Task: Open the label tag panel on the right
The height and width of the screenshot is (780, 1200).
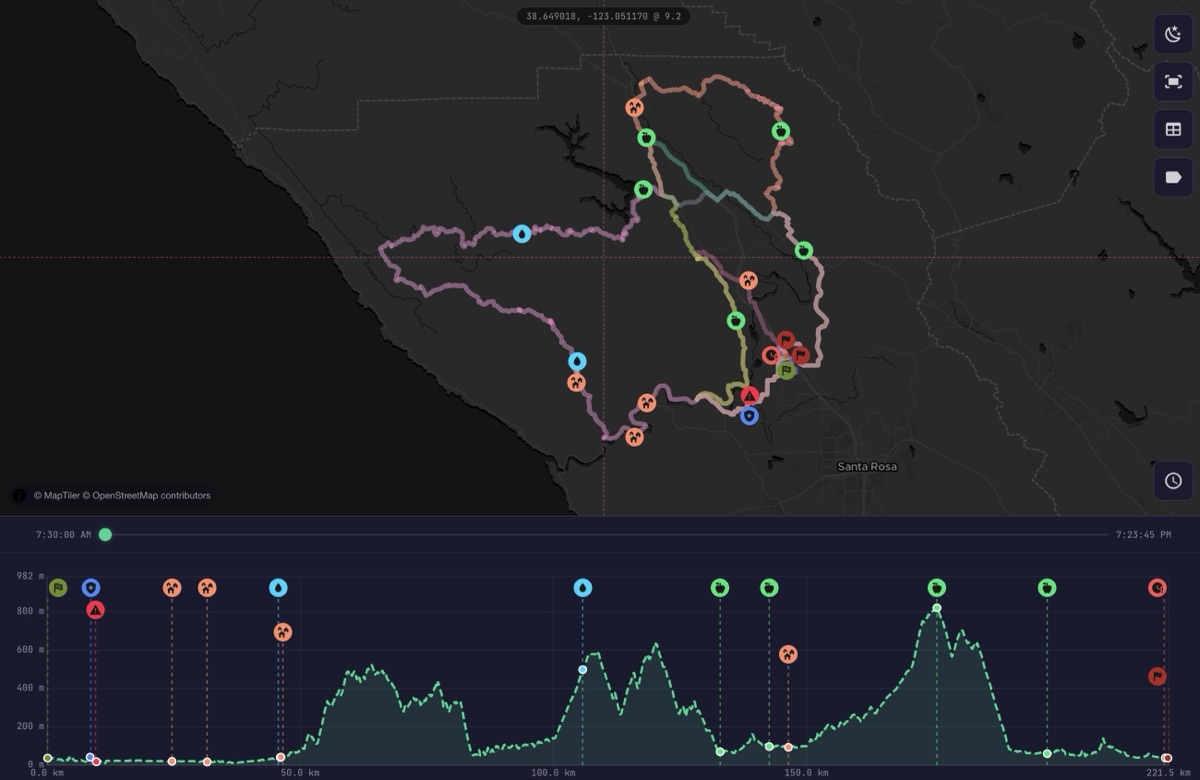Action: (1172, 177)
